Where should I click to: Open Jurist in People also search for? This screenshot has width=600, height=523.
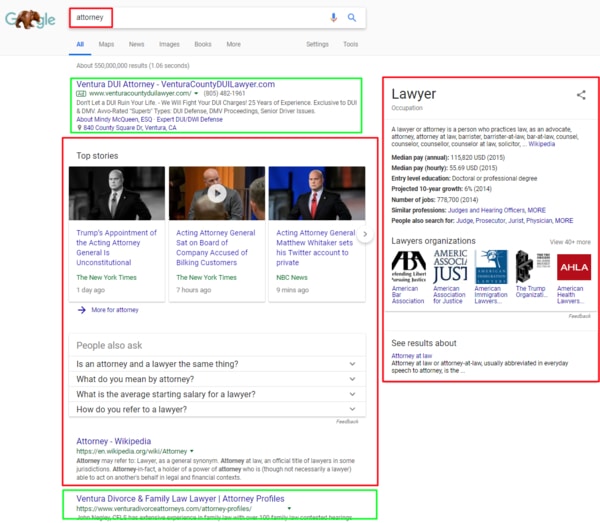point(516,221)
